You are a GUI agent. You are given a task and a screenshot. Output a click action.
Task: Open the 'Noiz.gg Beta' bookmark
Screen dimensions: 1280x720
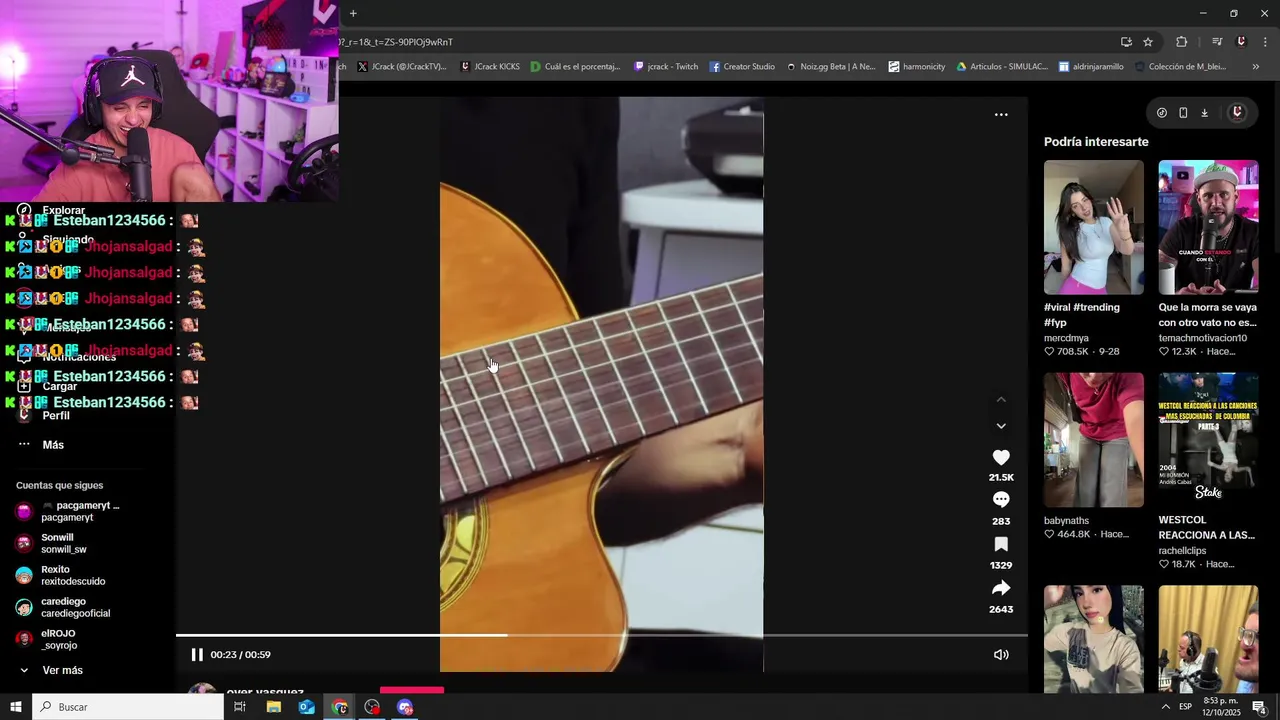[x=830, y=67]
